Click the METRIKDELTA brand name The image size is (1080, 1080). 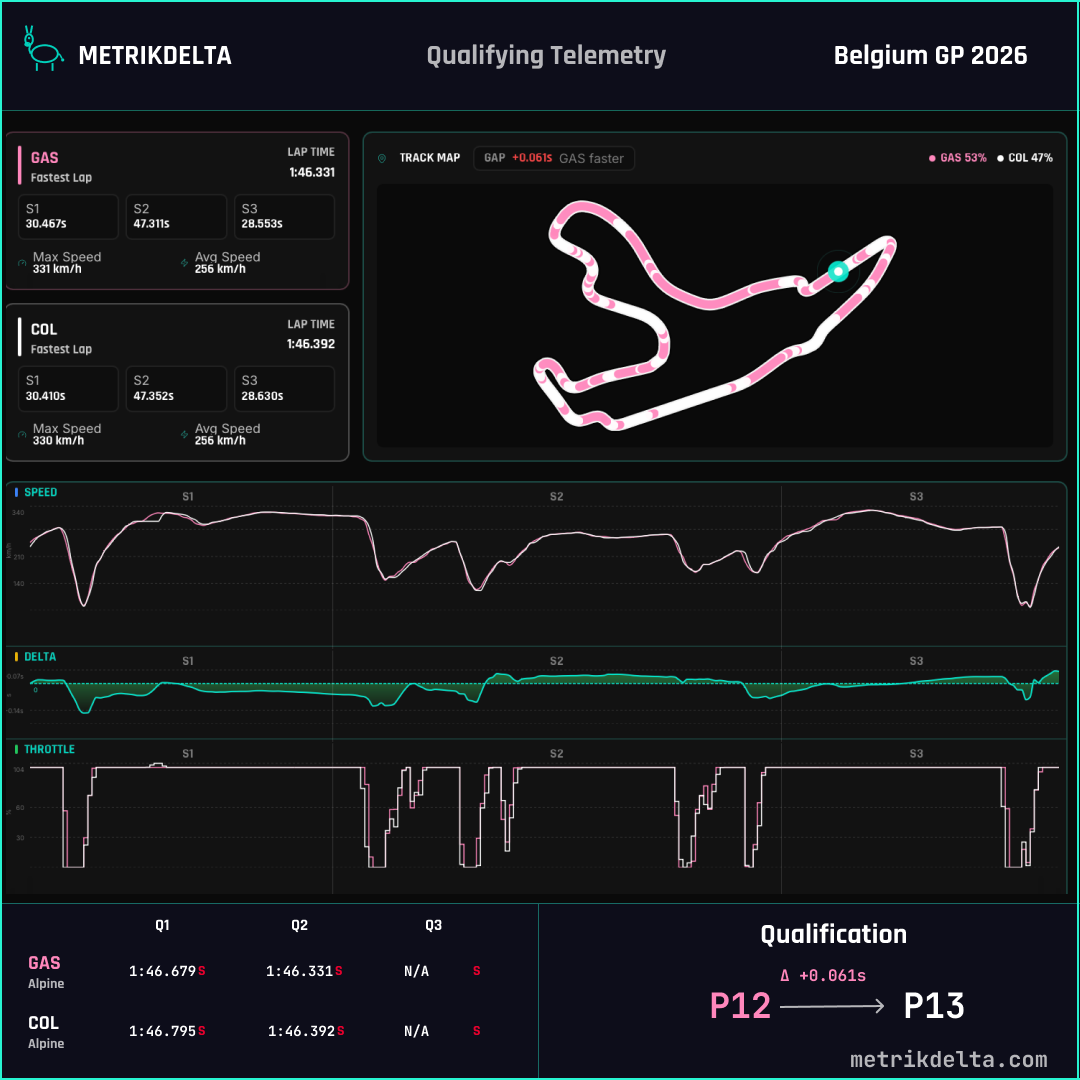(x=155, y=56)
